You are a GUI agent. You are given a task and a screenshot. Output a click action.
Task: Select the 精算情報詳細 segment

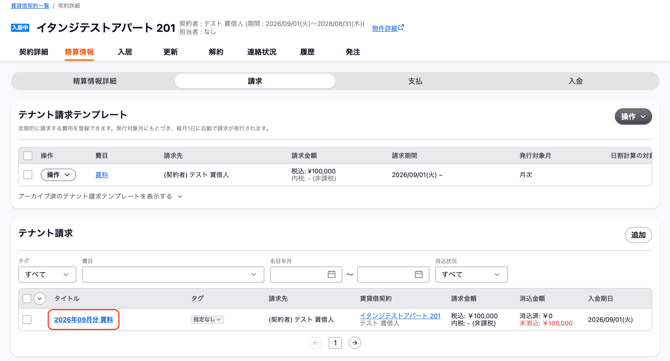[x=94, y=81]
